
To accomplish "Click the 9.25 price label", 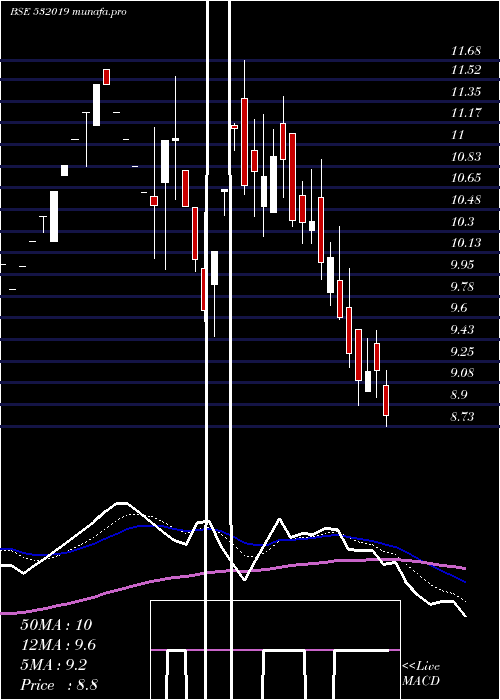I will [462, 352].
